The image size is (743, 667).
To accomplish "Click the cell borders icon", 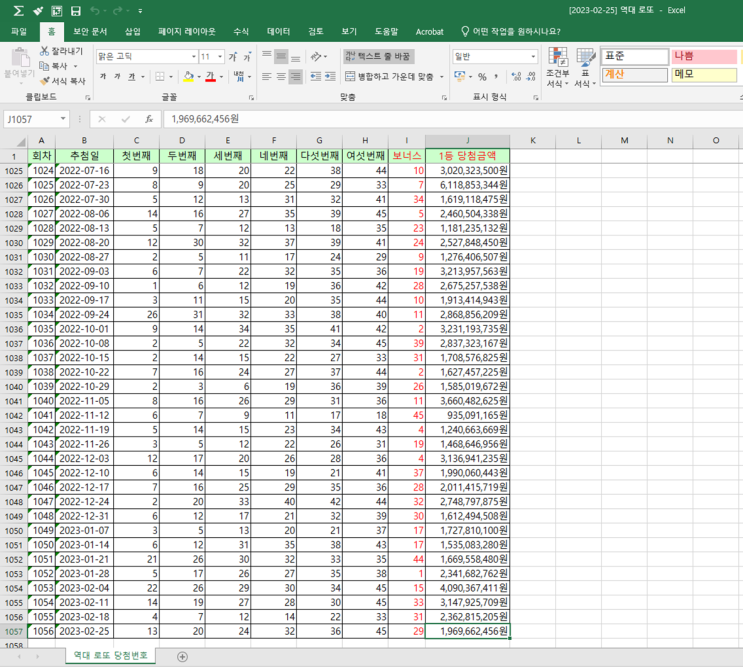I will click(160, 76).
